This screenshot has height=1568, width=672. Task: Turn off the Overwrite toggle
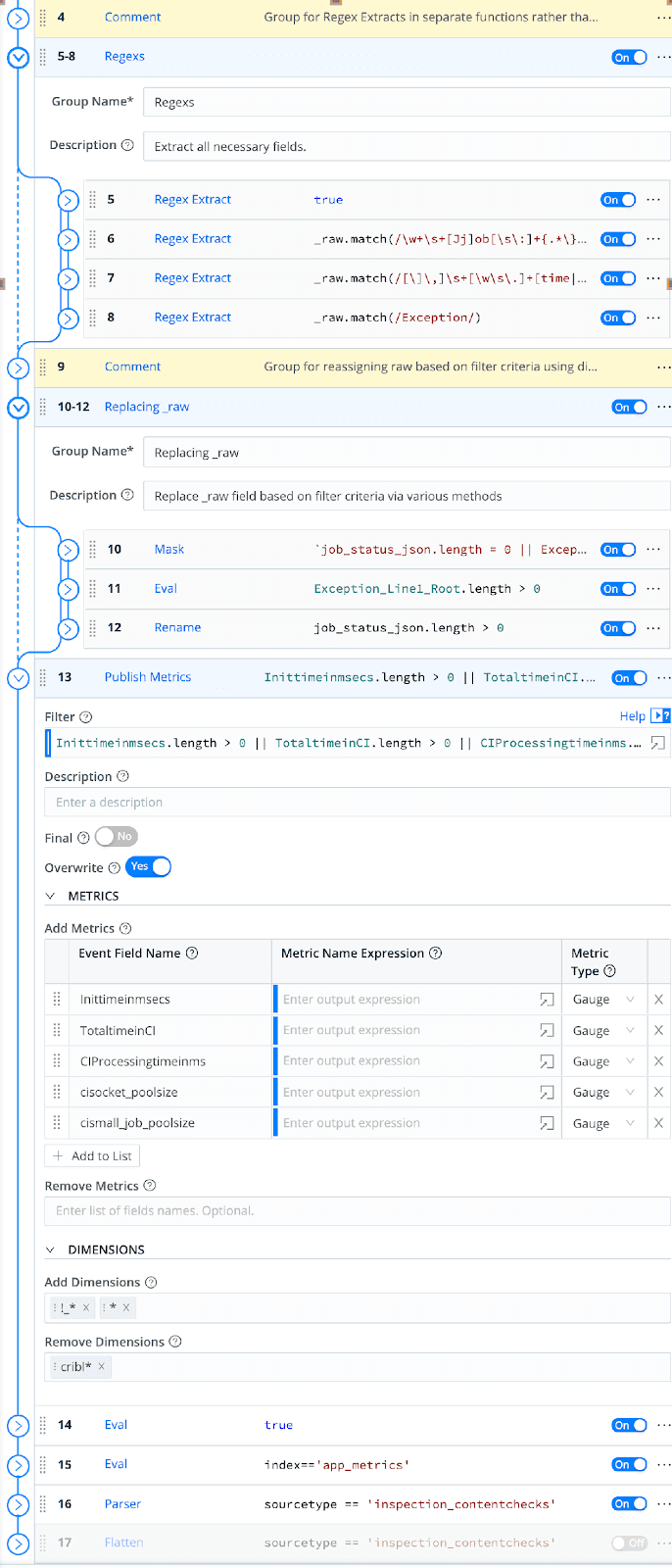[149, 867]
